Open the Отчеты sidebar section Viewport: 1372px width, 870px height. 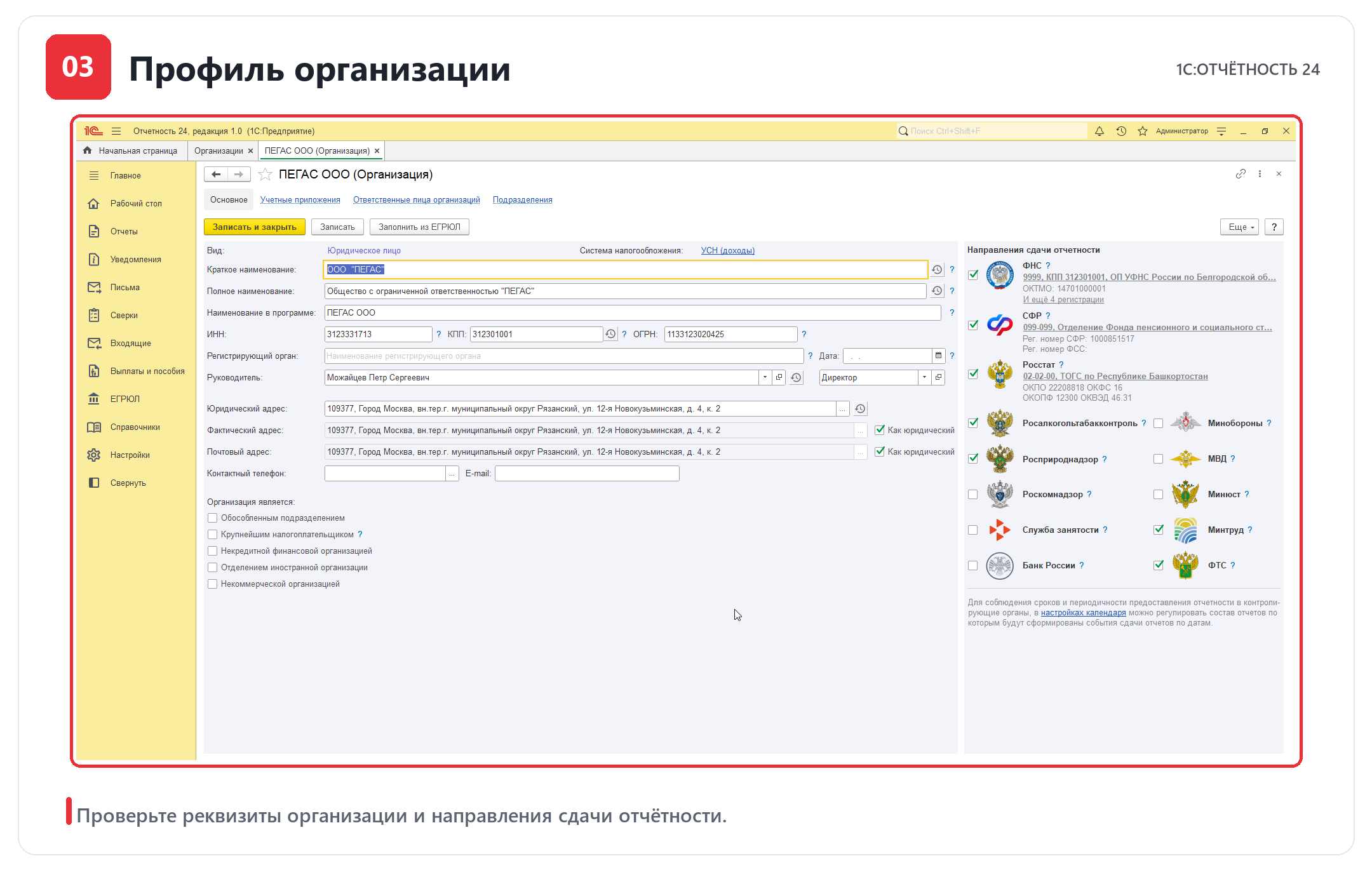pos(124,232)
